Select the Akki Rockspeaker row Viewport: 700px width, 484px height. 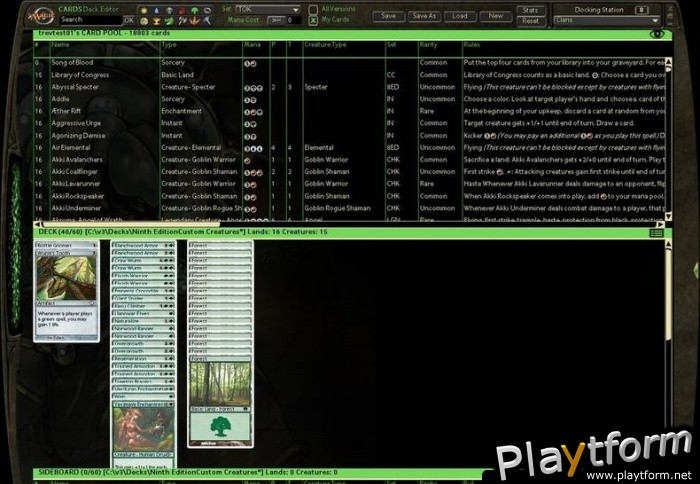click(350, 196)
